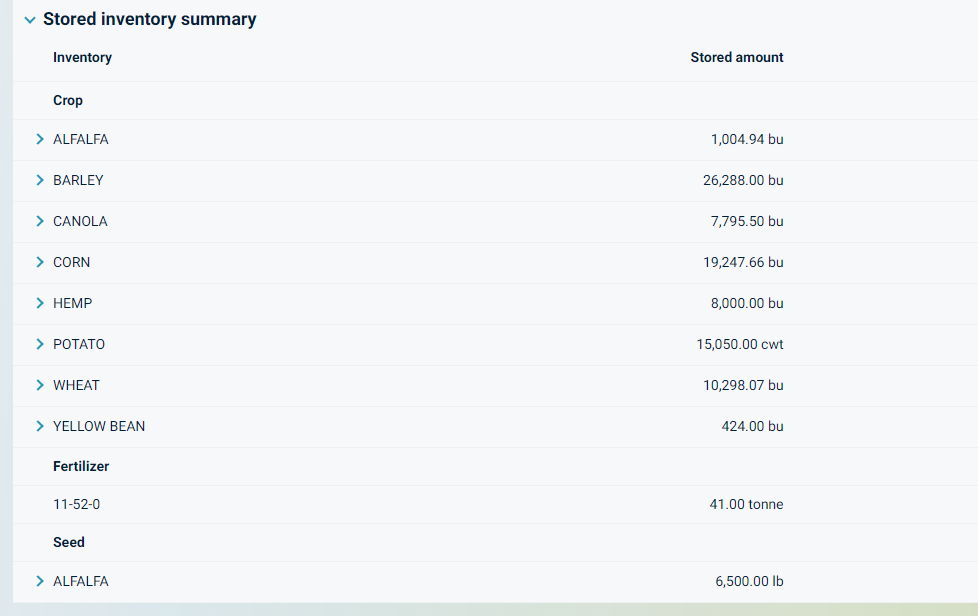The width and height of the screenshot is (978, 616).
Task: Click the 41.00 tonne fertilizer amount
Action: pyautogui.click(x=746, y=505)
